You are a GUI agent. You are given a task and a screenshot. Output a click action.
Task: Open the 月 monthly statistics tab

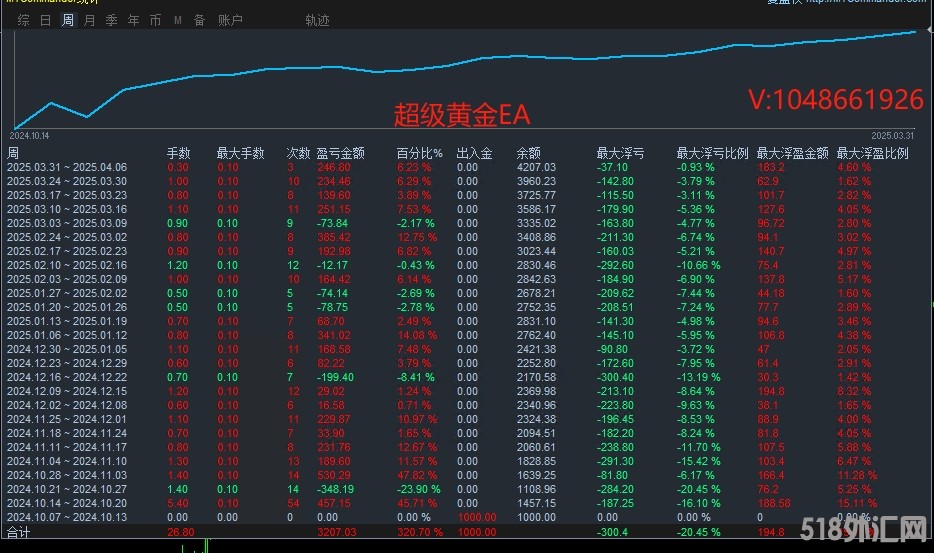click(x=90, y=20)
